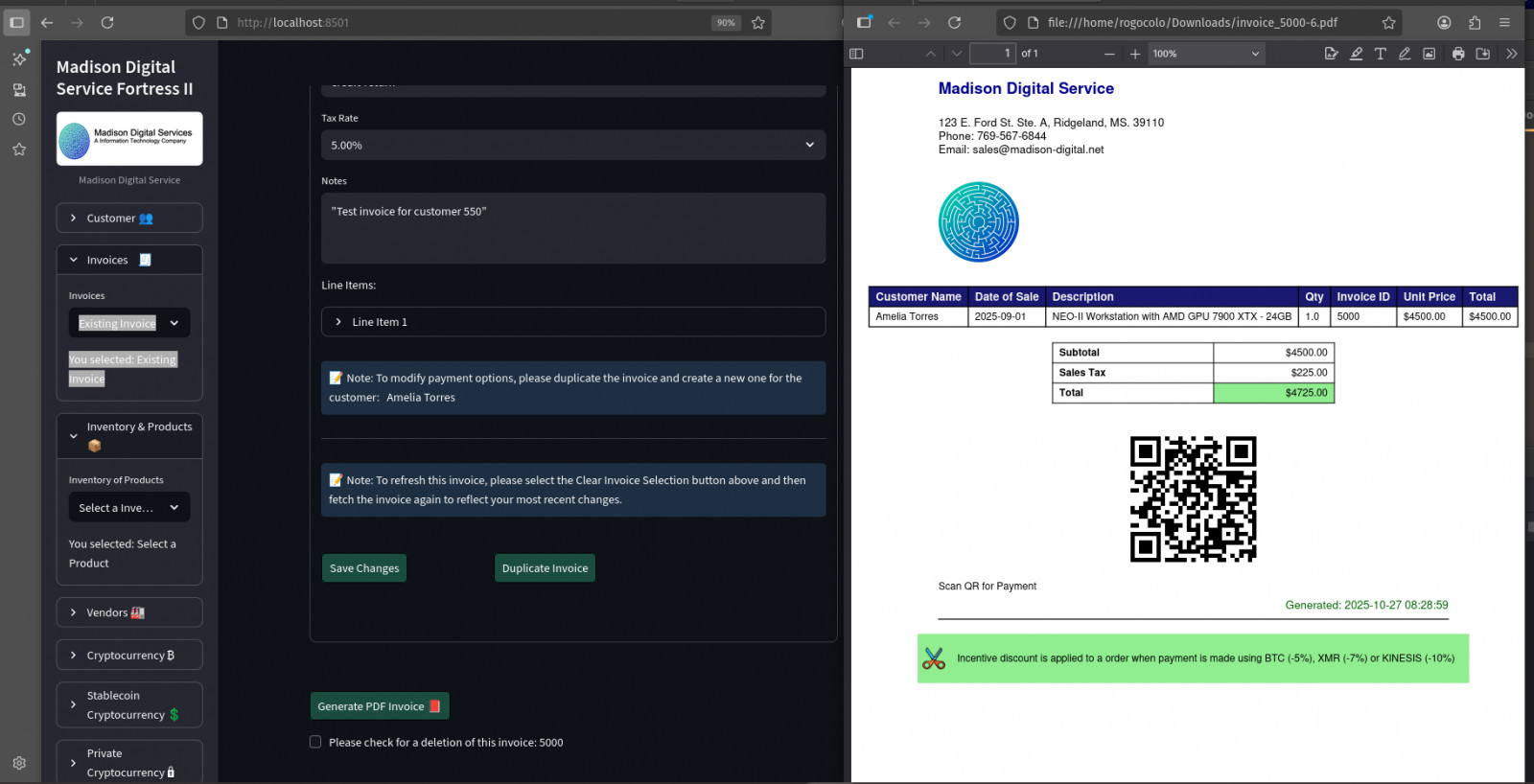Open the Tax Rate dropdown
This screenshot has width=1534, height=784.
[x=572, y=146]
